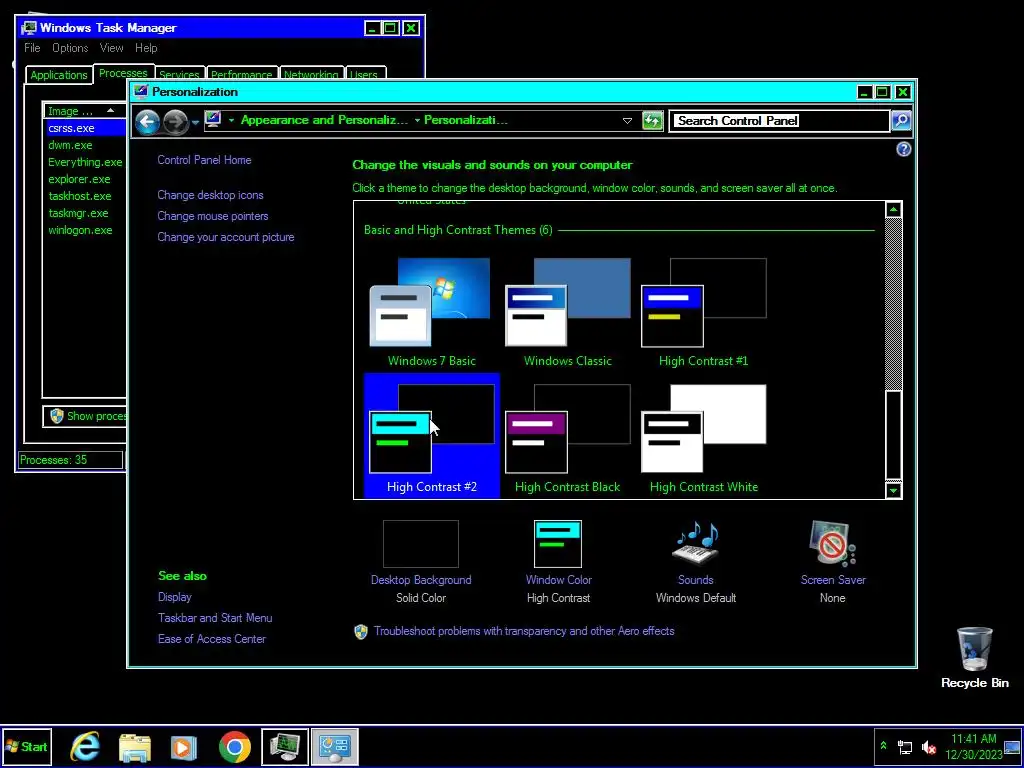Select dwm.exe process row
Screen dimensions: 1024x768
click(x=85, y=146)
